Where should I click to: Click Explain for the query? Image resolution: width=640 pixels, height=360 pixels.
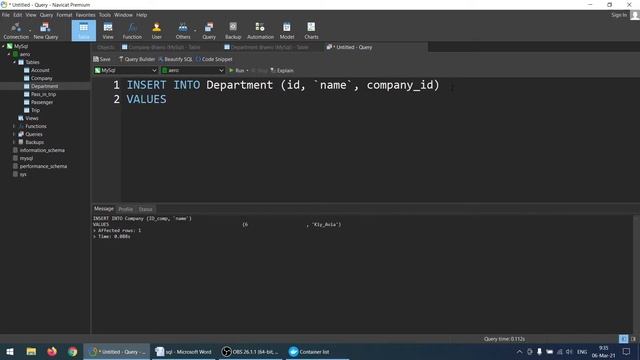(282, 71)
